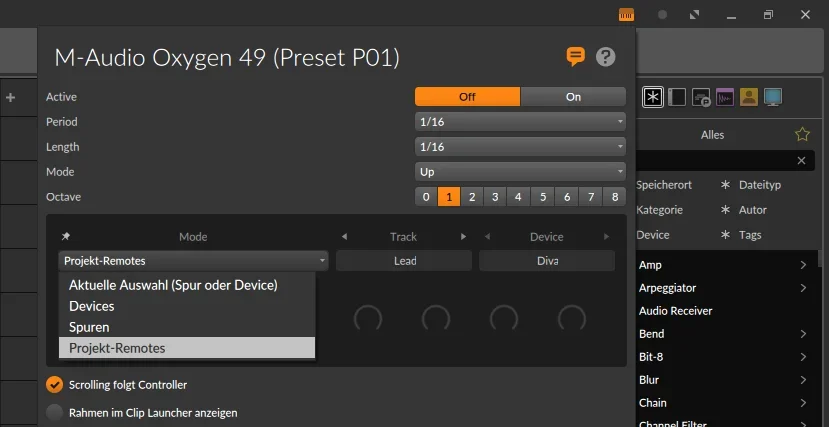Click the favorites star icon
The width and height of the screenshot is (829, 427).
pyautogui.click(x=802, y=134)
